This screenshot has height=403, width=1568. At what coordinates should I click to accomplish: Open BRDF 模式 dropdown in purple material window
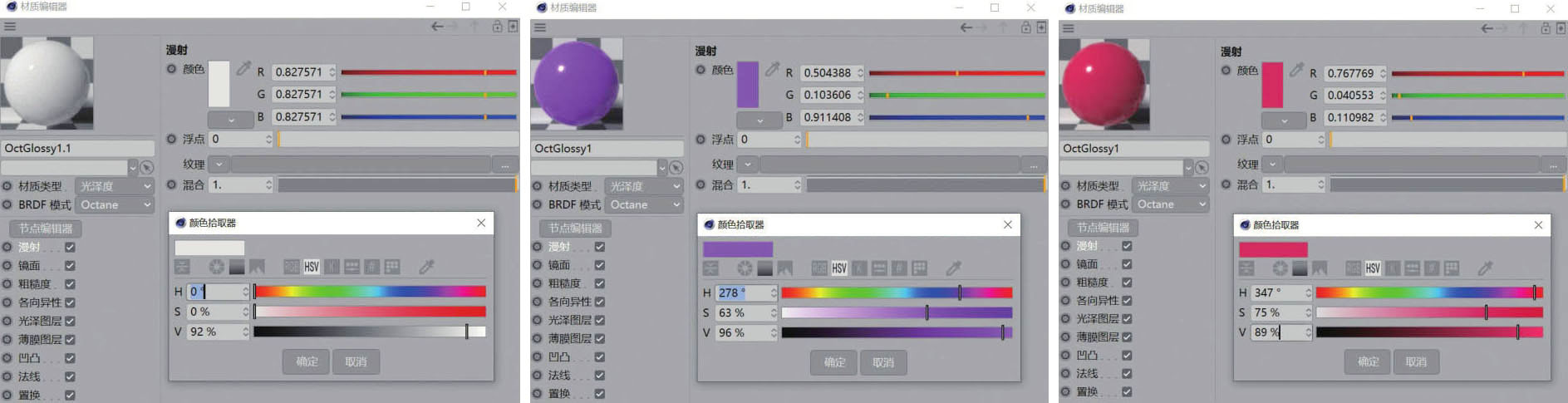tap(644, 204)
